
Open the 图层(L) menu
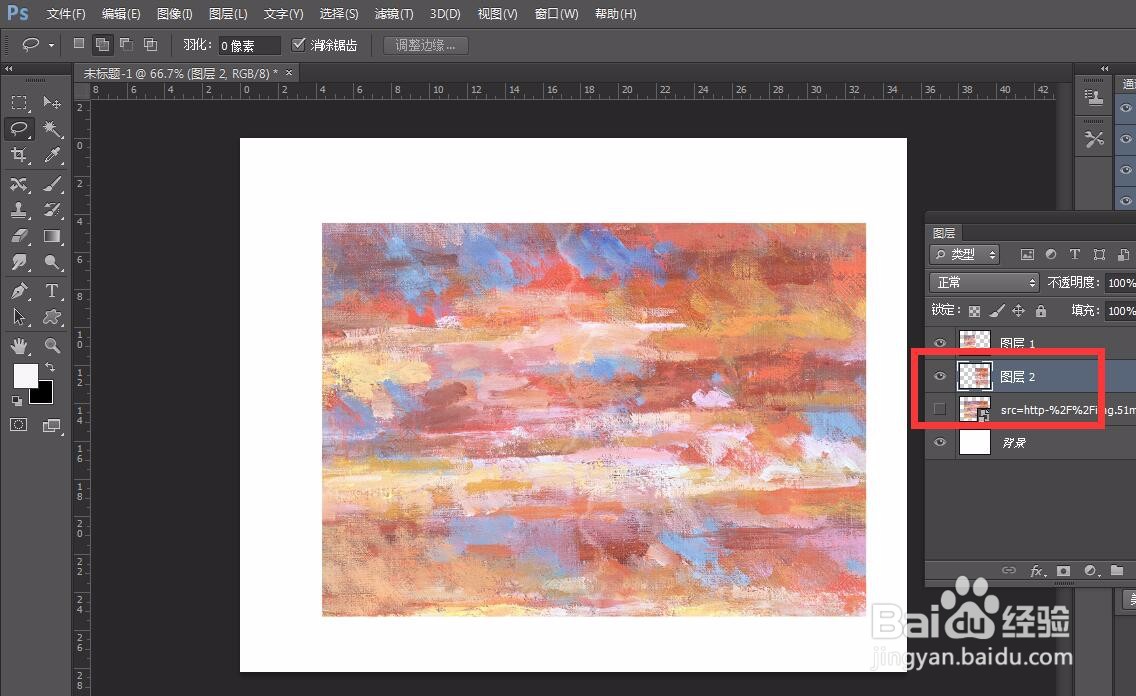click(x=228, y=14)
